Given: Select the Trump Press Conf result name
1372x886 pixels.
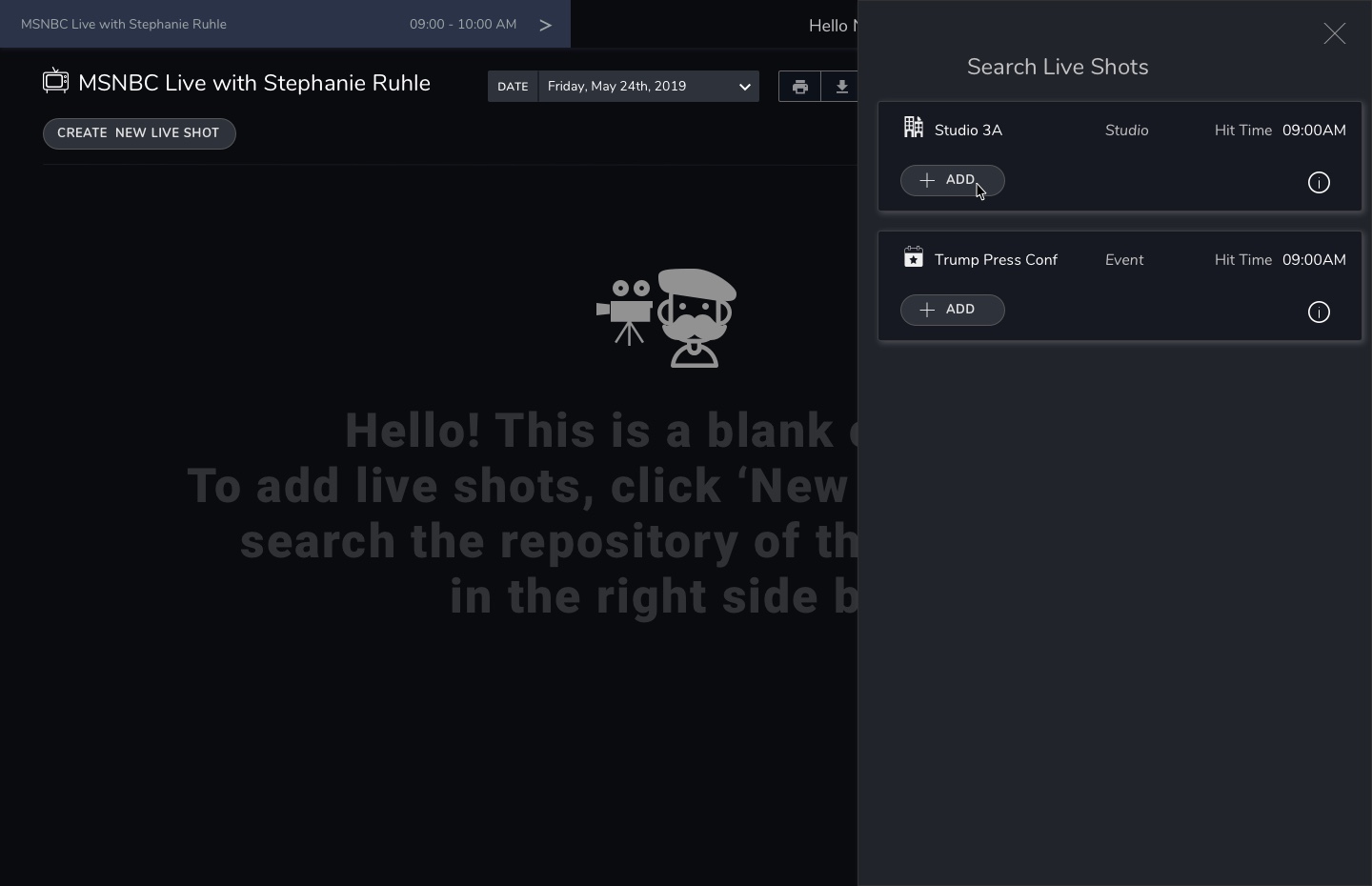Looking at the screenshot, I should pos(996,260).
